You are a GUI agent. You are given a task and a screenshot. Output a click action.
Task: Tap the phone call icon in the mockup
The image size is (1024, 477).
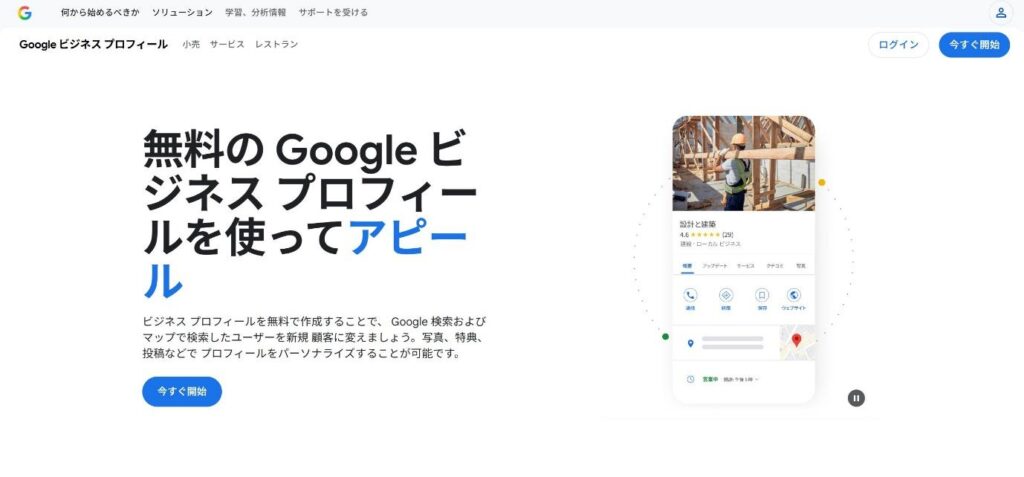click(690, 295)
